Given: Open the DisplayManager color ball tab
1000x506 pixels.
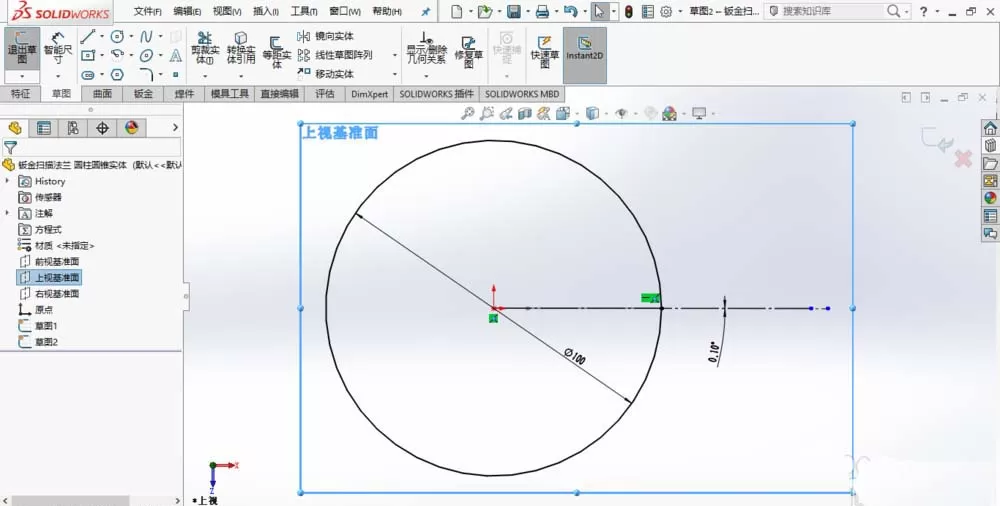Looking at the screenshot, I should pyautogui.click(x=131, y=128).
